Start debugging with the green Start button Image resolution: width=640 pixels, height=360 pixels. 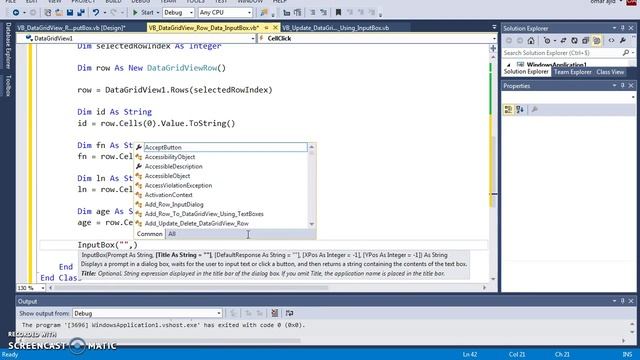[143, 13]
